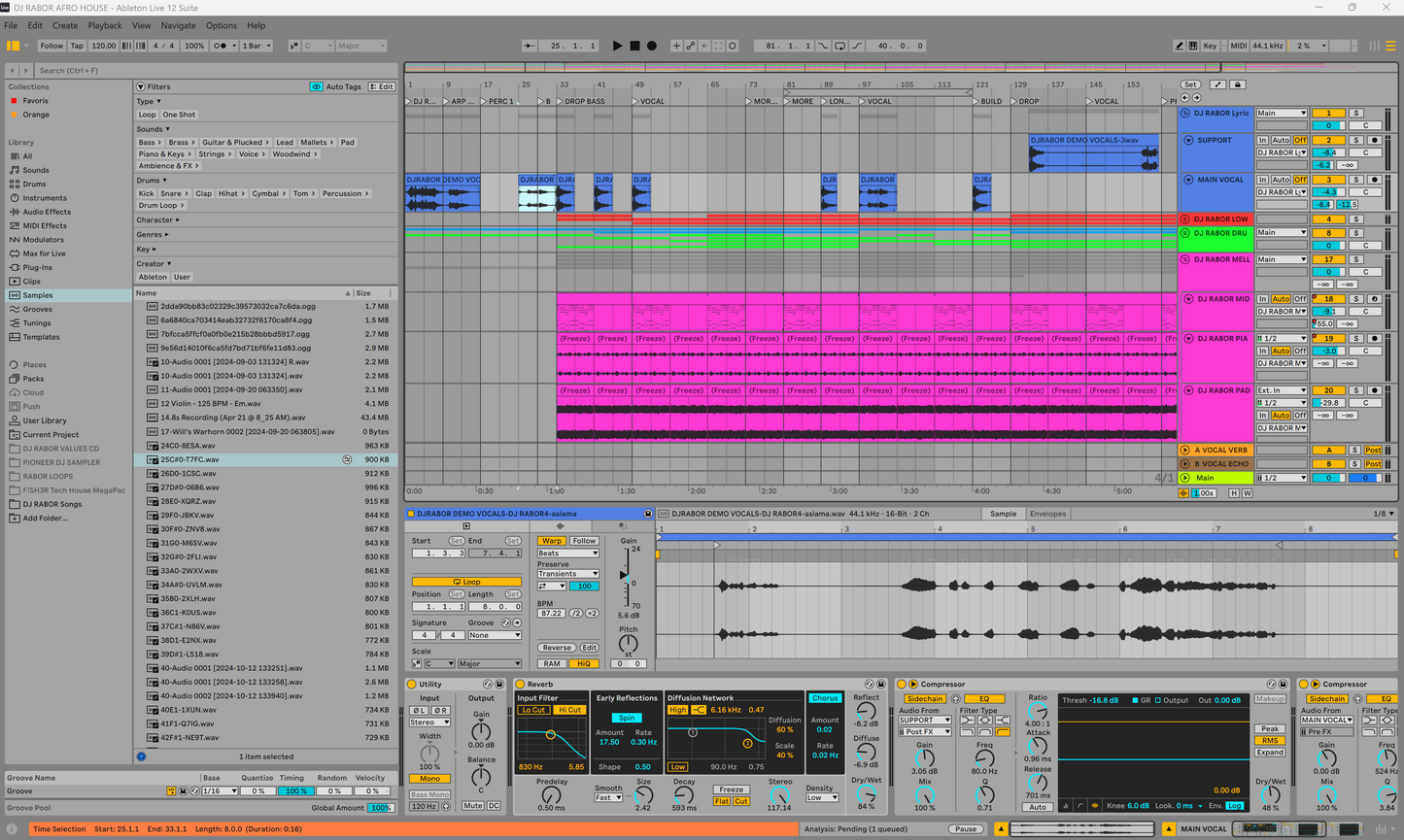
Task: Click the Reverse clip button
Action: [x=557, y=648]
